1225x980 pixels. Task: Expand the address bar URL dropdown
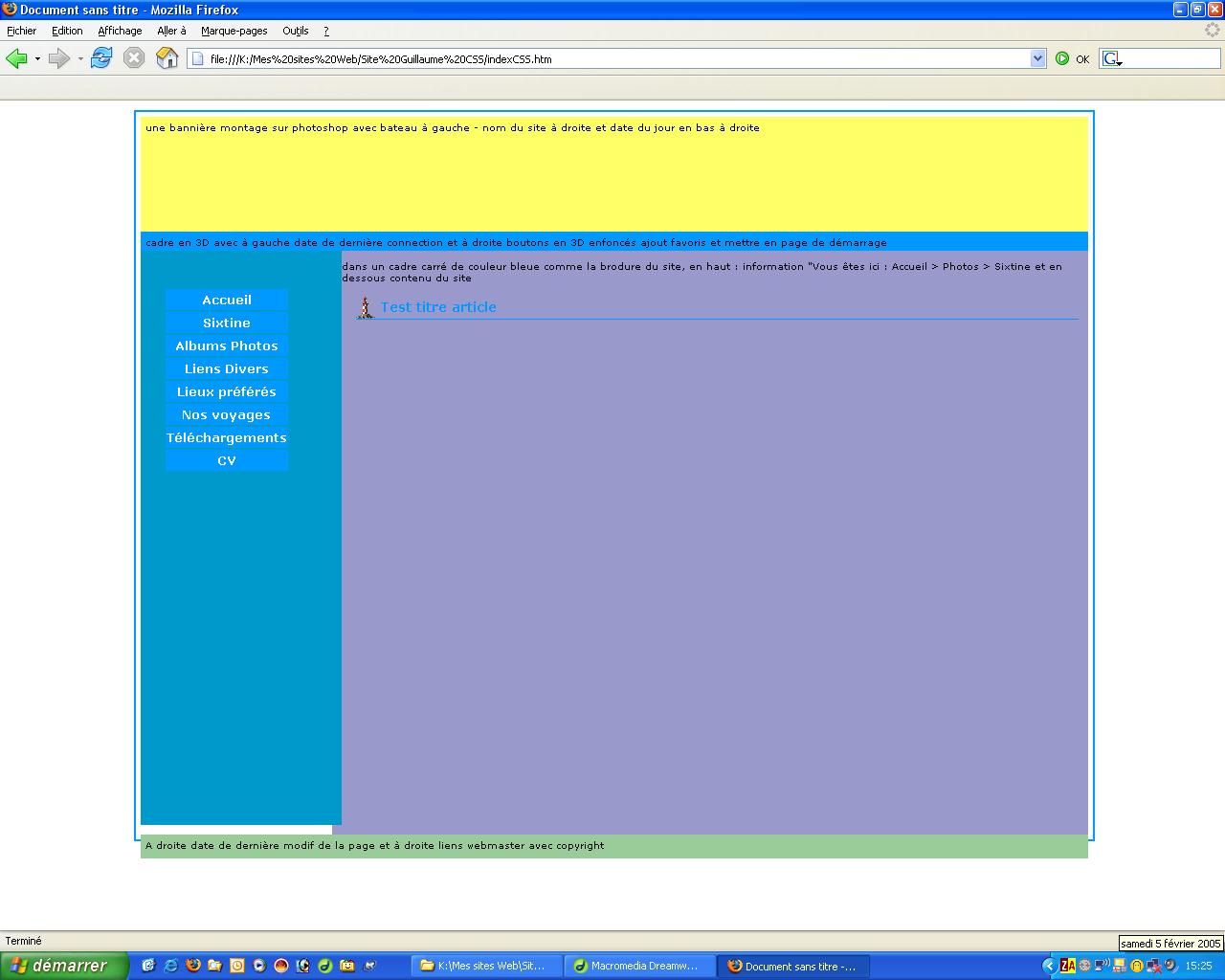(x=1038, y=58)
